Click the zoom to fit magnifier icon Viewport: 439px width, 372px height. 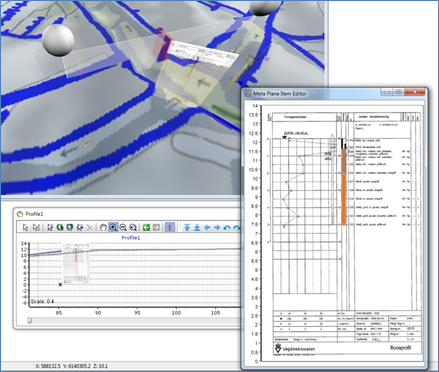tap(133, 227)
